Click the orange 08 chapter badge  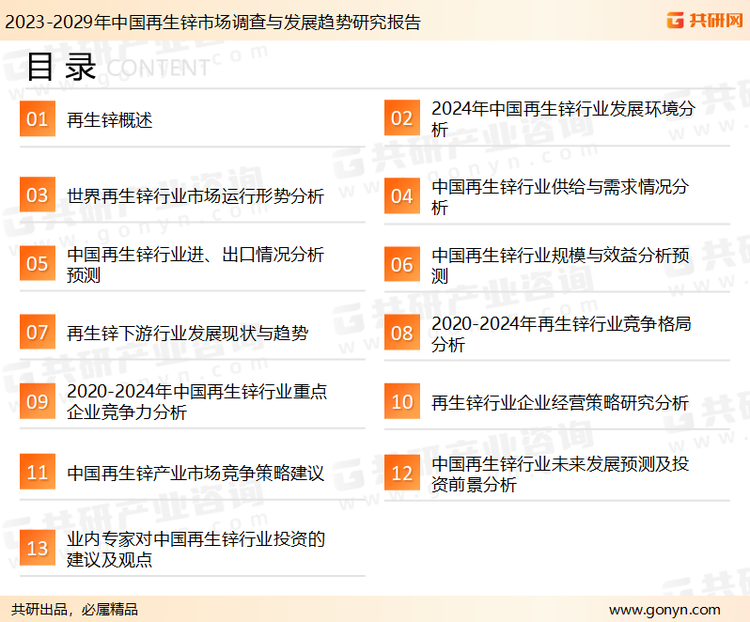(x=402, y=333)
